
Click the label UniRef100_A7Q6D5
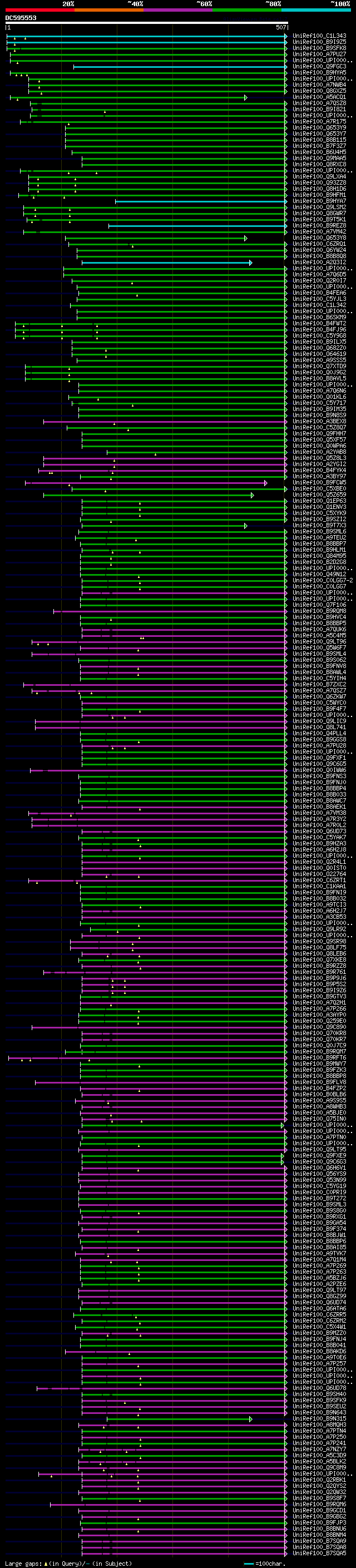tap(319, 275)
